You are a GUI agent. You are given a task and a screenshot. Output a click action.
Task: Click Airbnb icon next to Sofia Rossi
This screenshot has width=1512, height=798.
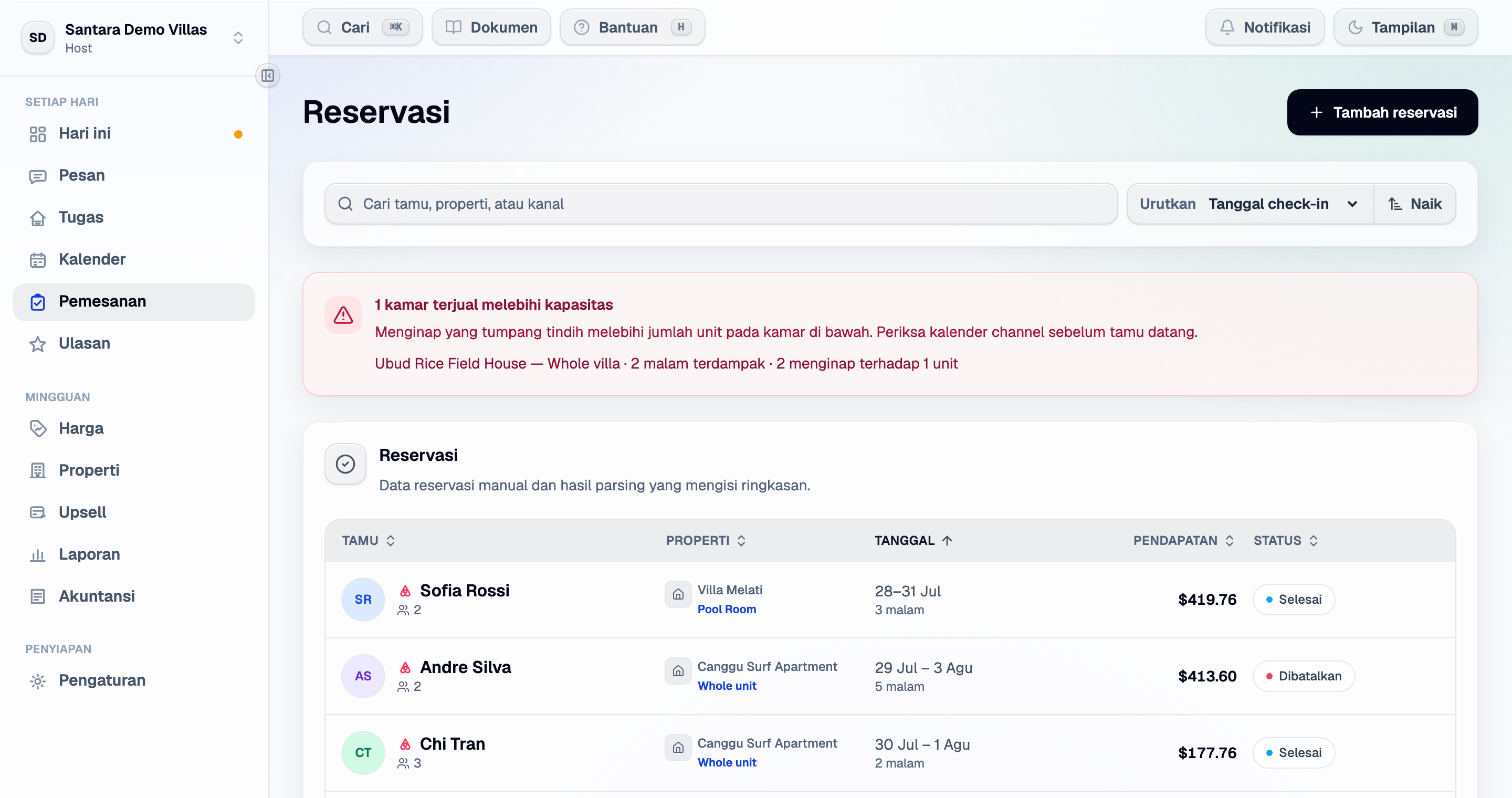tap(405, 591)
